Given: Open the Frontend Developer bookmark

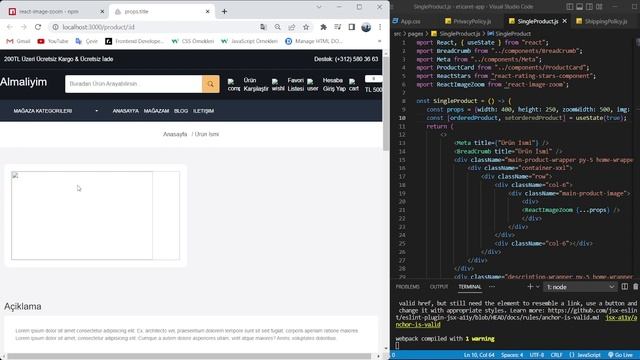Looking at the screenshot, I should tap(135, 41).
